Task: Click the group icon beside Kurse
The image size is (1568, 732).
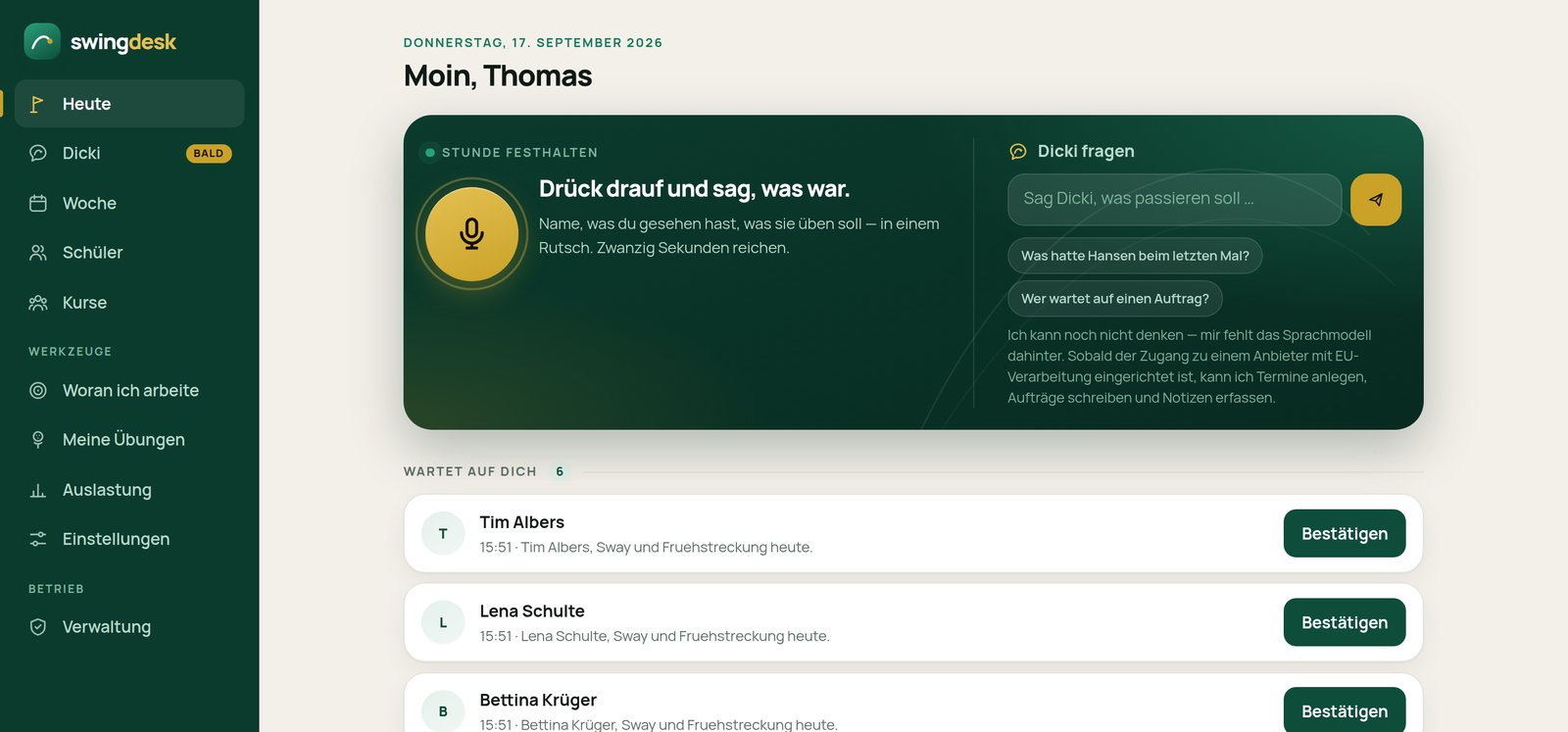Action: pos(38,303)
